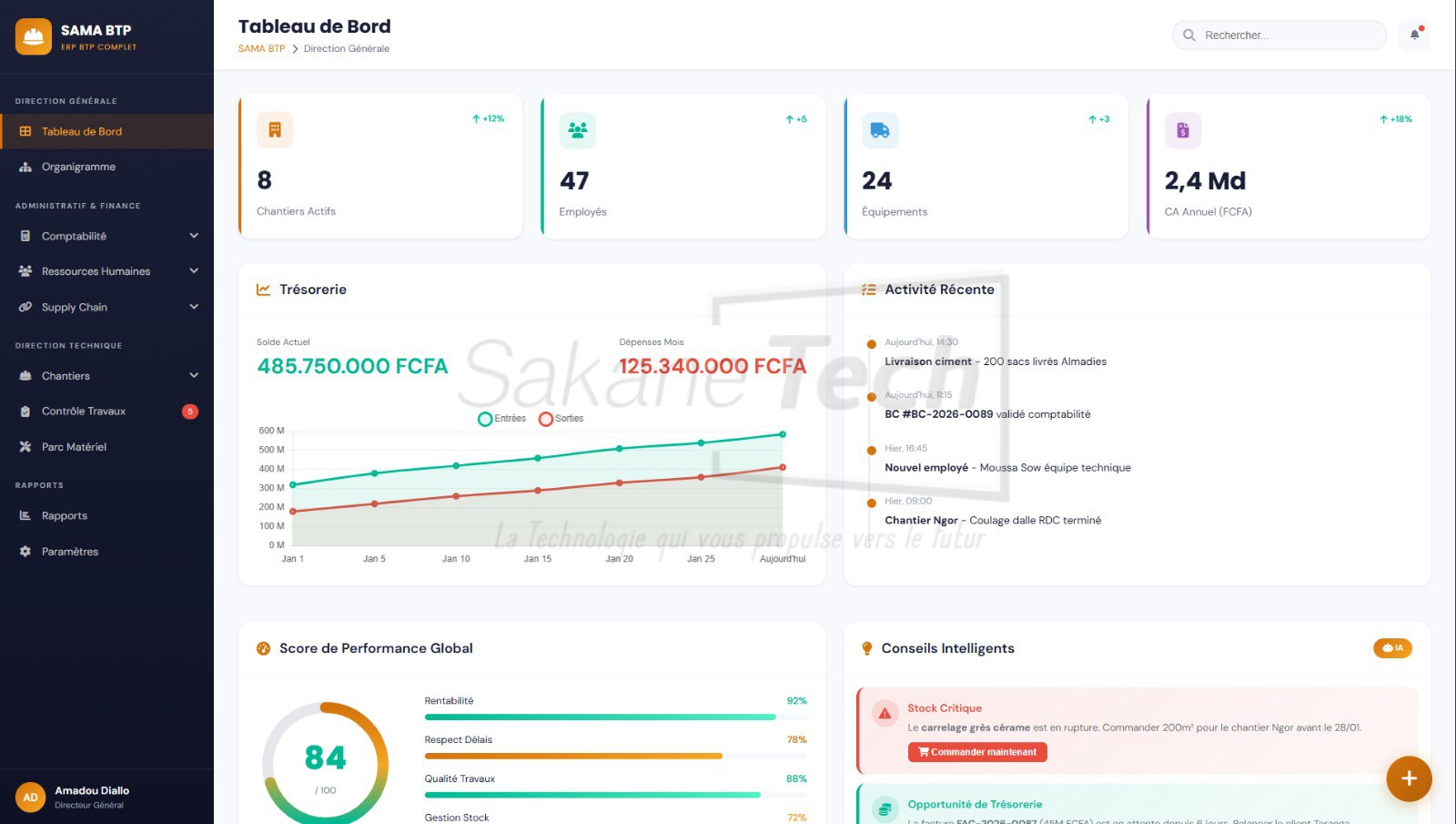Expand the Ressources Humaines chevron
Image resolution: width=1456 pixels, height=824 pixels.
click(194, 271)
